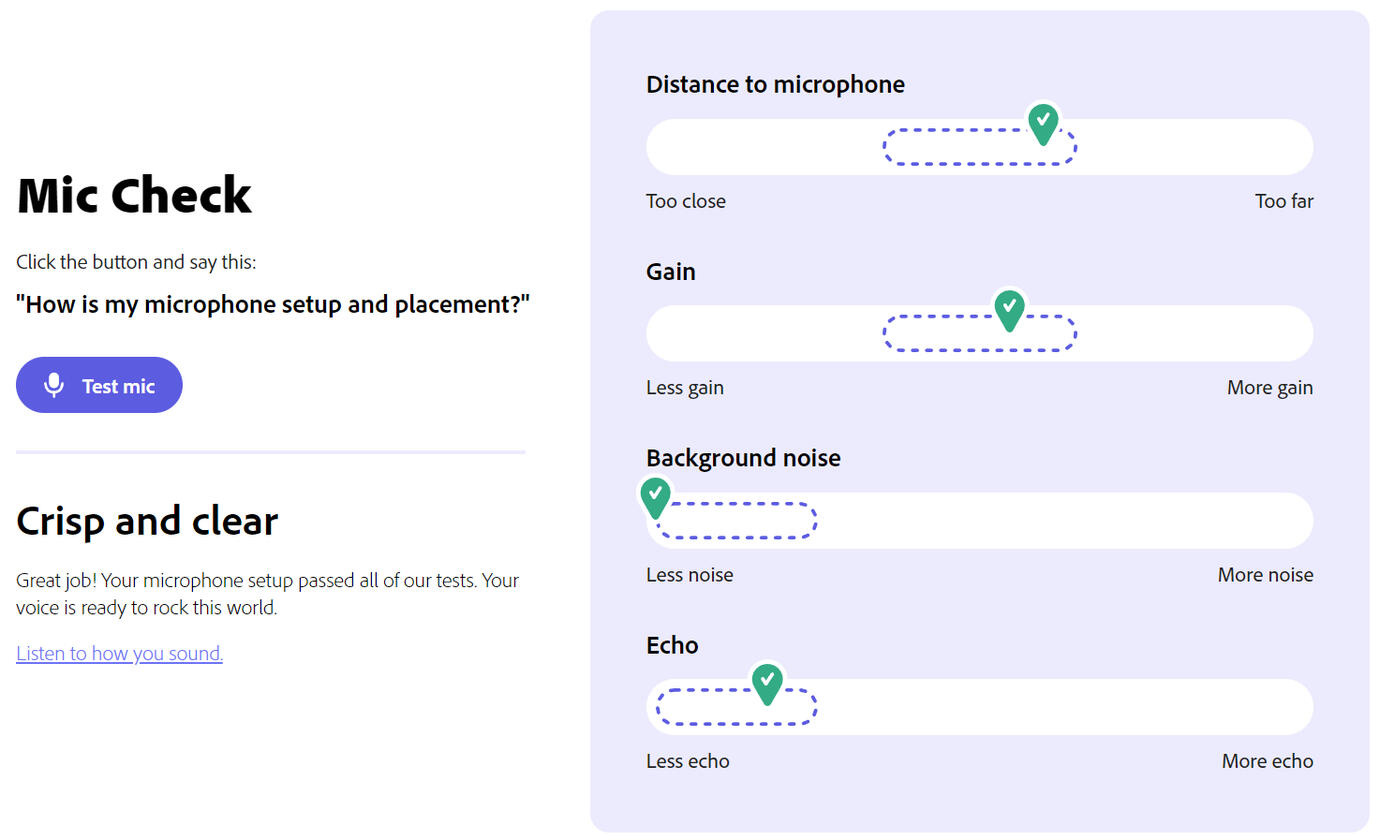The height and width of the screenshot is (840, 1380).
Task: Click the dashed target zone on Distance bar
Action: click(960, 148)
